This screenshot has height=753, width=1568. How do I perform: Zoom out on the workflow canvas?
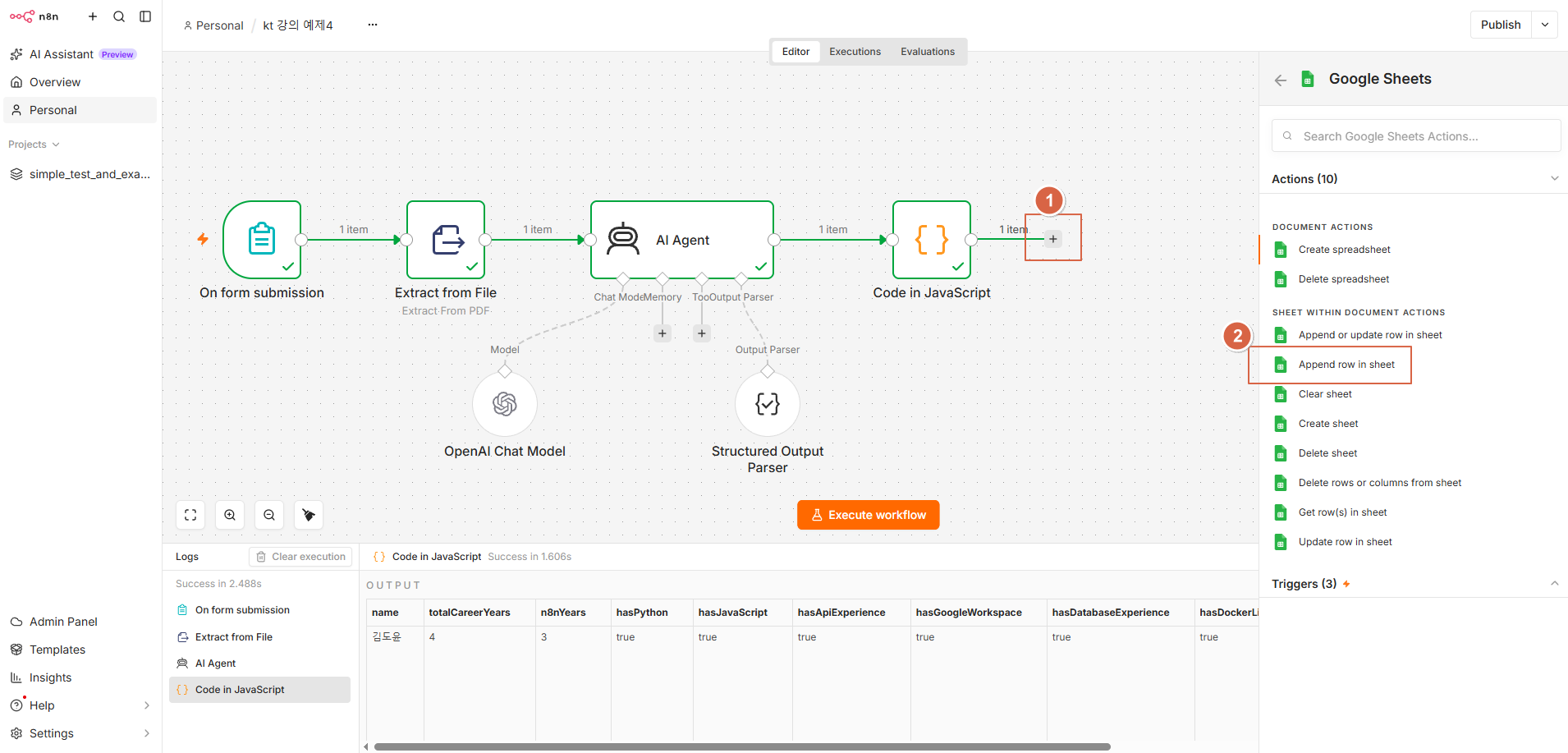(269, 515)
